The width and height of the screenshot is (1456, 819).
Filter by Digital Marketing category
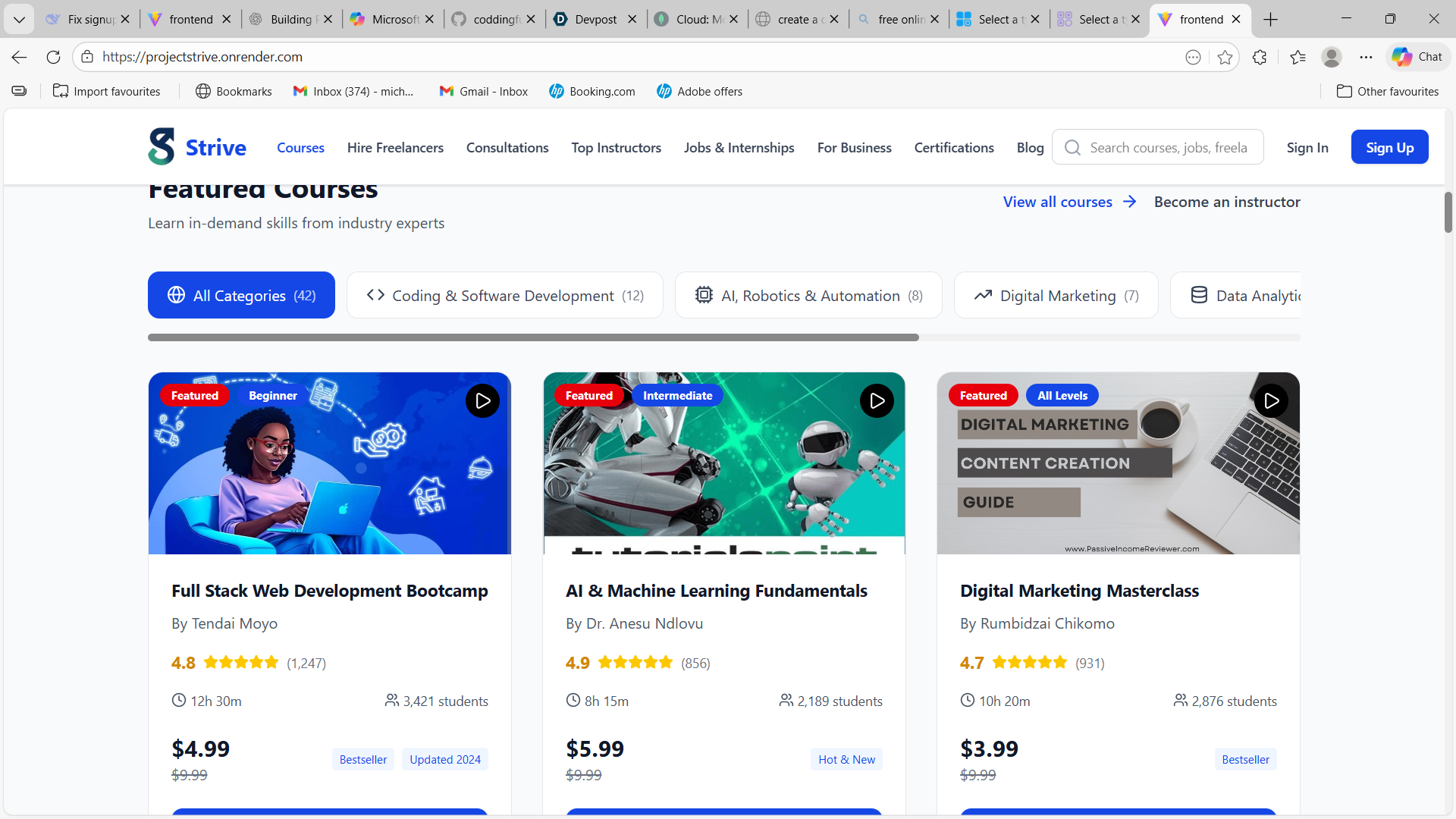pos(1056,295)
